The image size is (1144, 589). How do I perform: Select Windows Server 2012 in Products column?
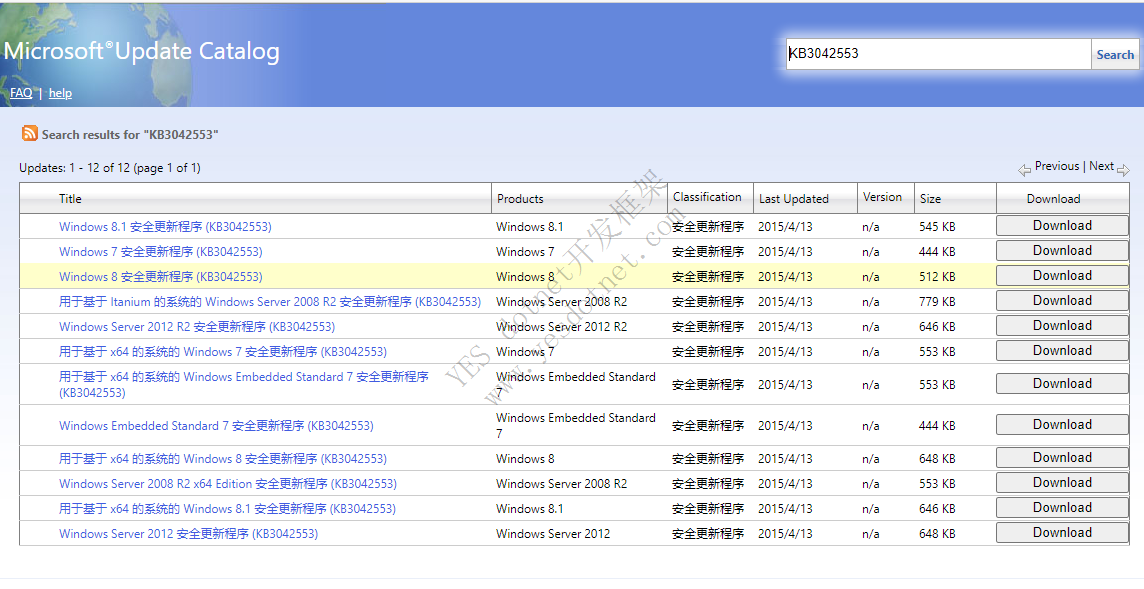[x=553, y=534]
